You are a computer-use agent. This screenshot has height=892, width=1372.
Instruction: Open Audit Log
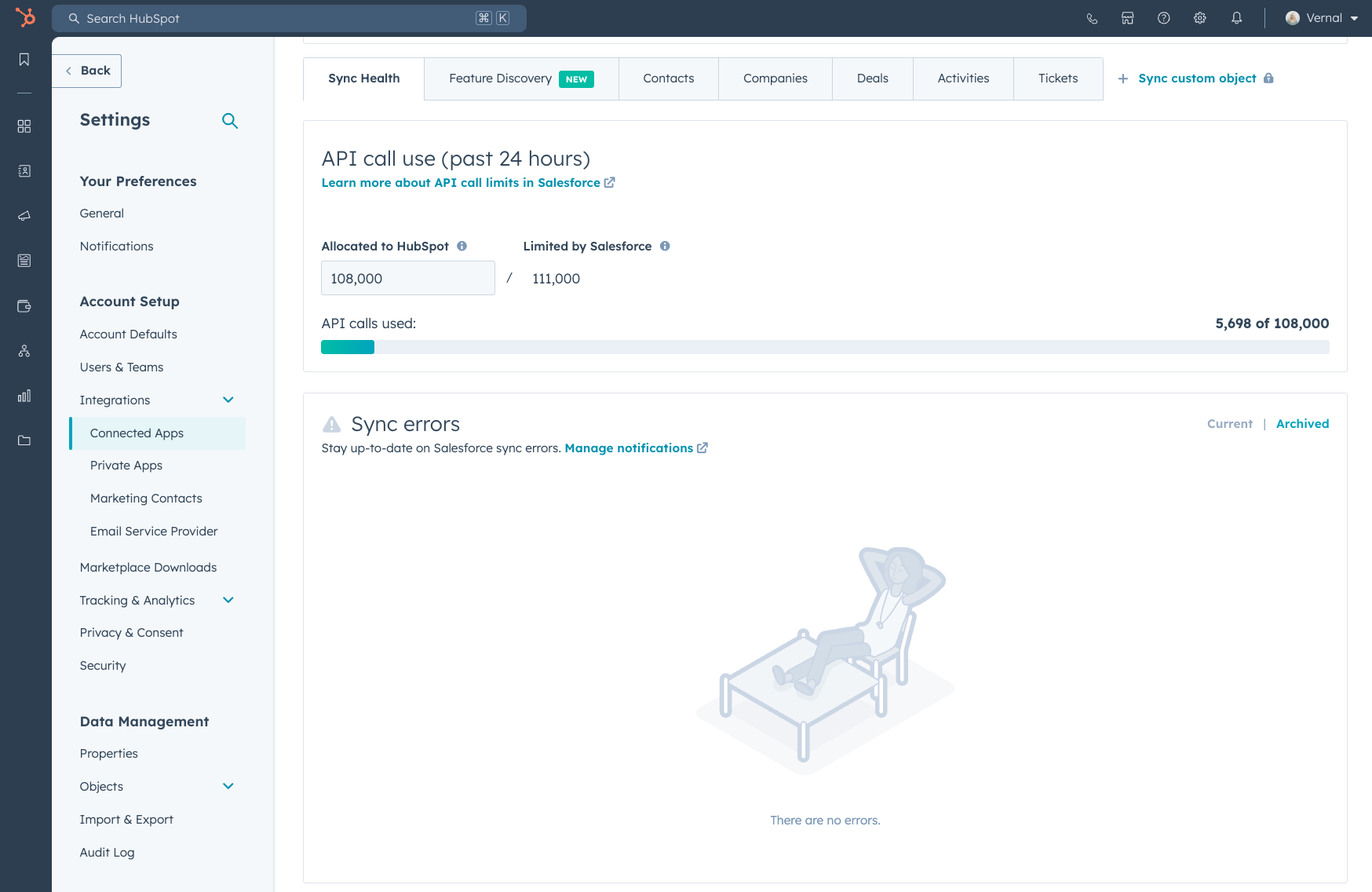pos(108,853)
